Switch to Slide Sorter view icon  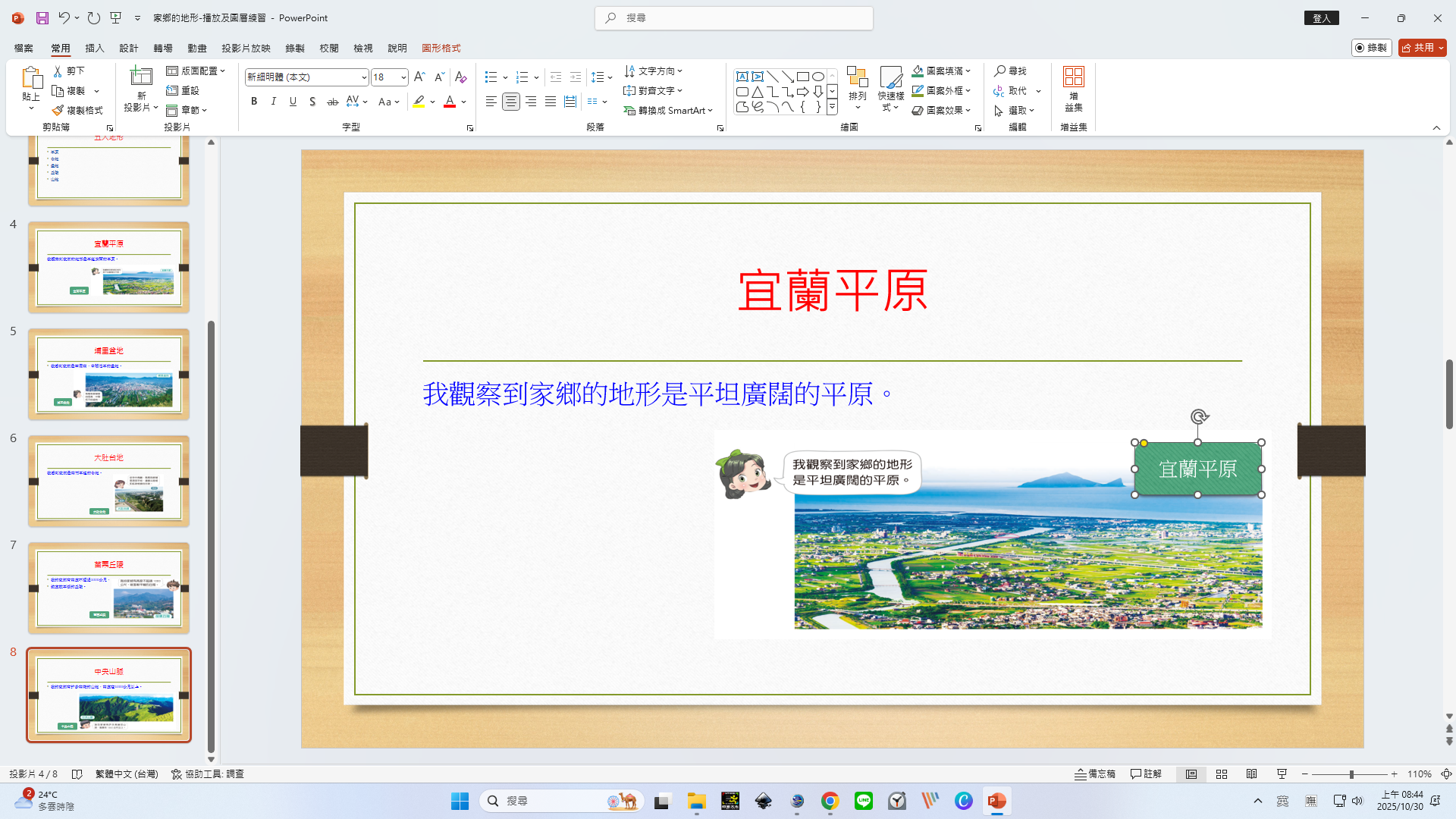[x=1222, y=774]
